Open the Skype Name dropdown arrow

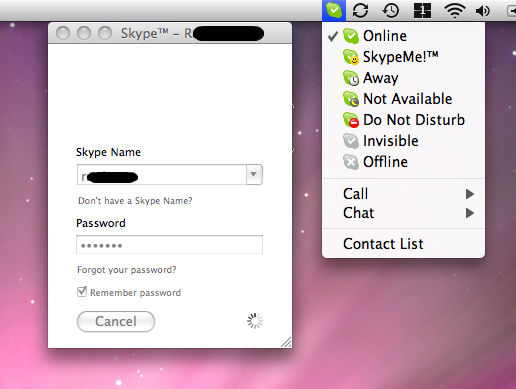254,174
